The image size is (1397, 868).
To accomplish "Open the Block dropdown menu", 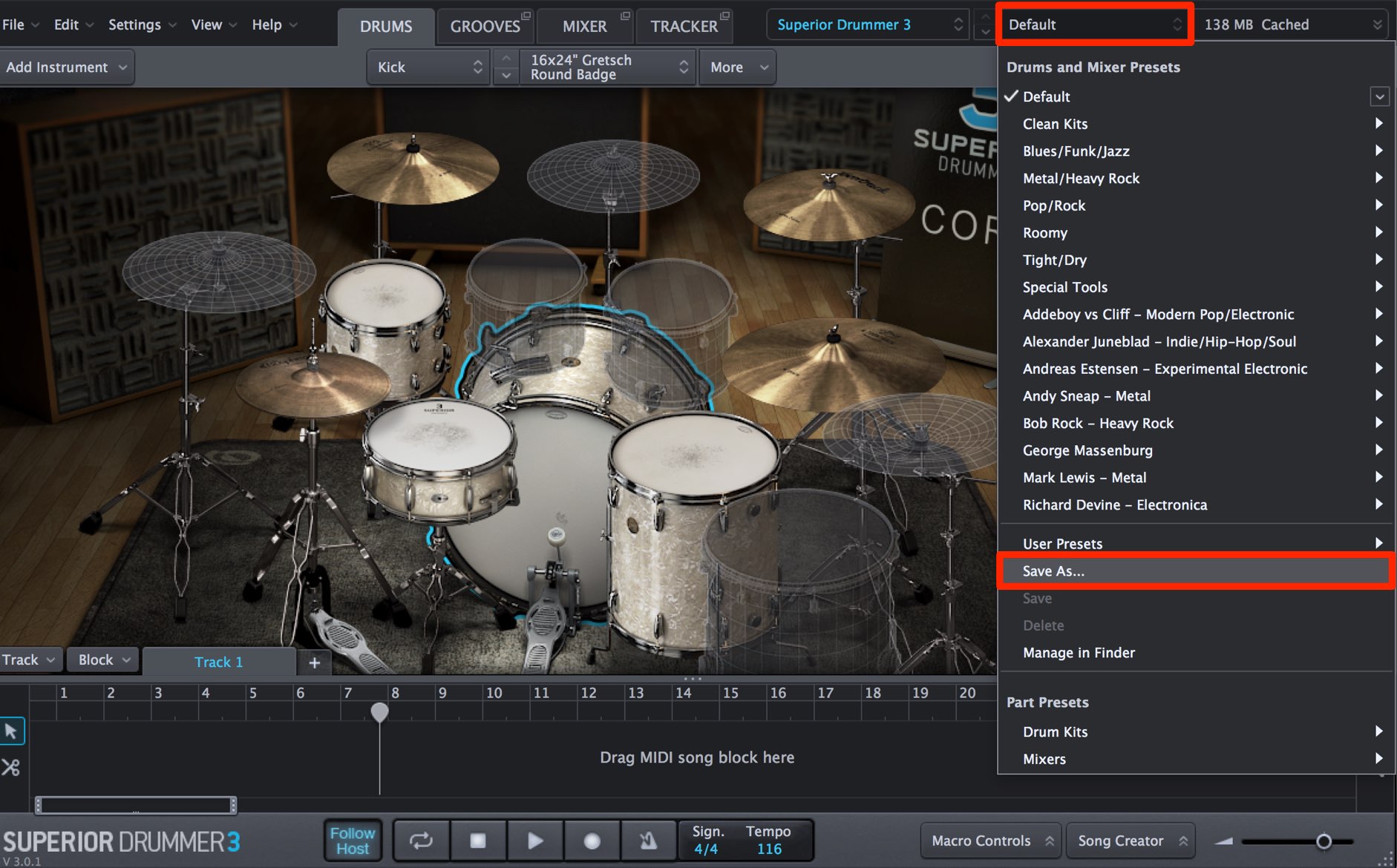I will click(103, 660).
